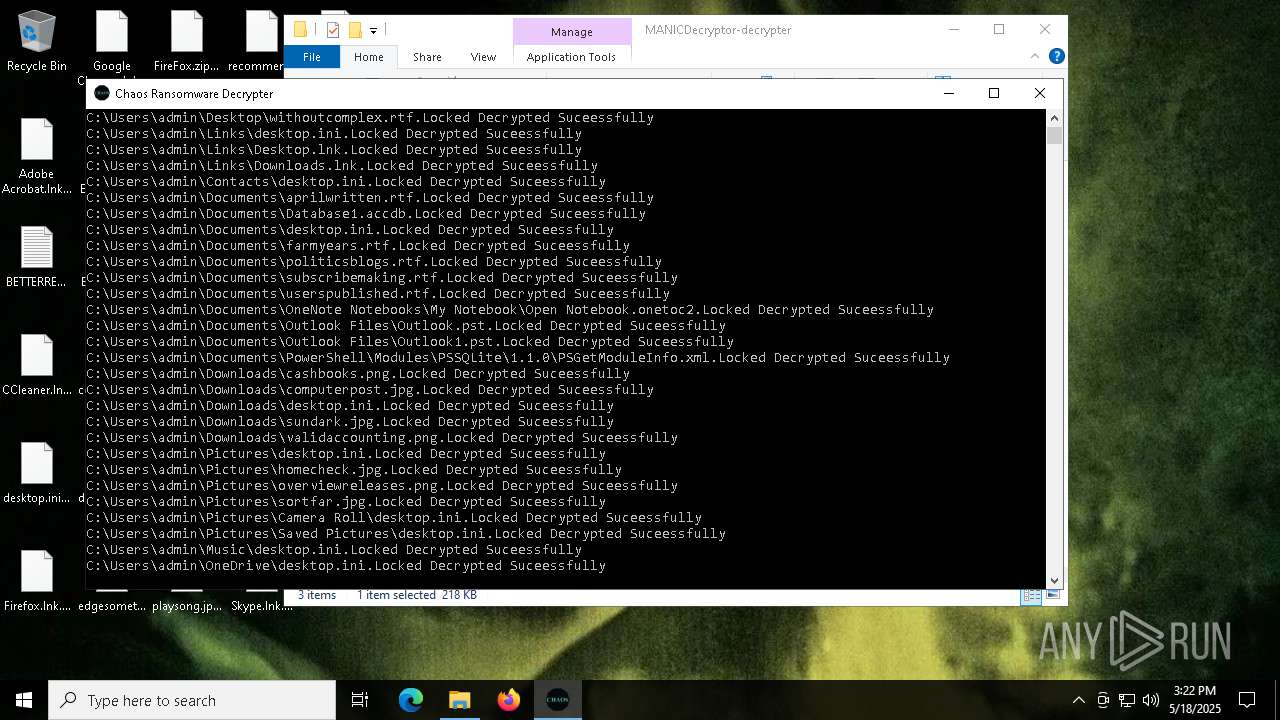Click the Manage contextual tab header
This screenshot has width=1280, height=720.
point(572,32)
